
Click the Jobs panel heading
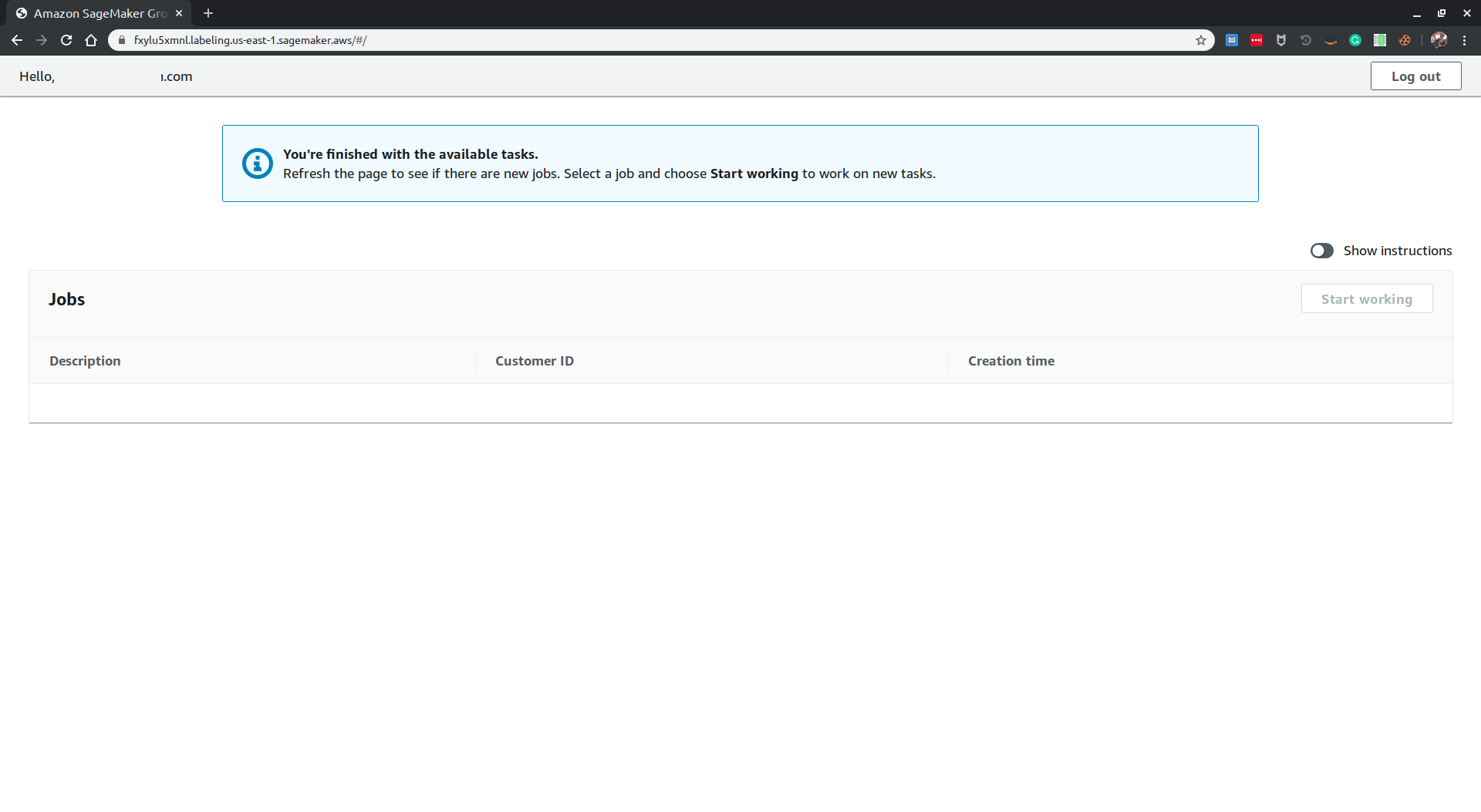pos(66,299)
